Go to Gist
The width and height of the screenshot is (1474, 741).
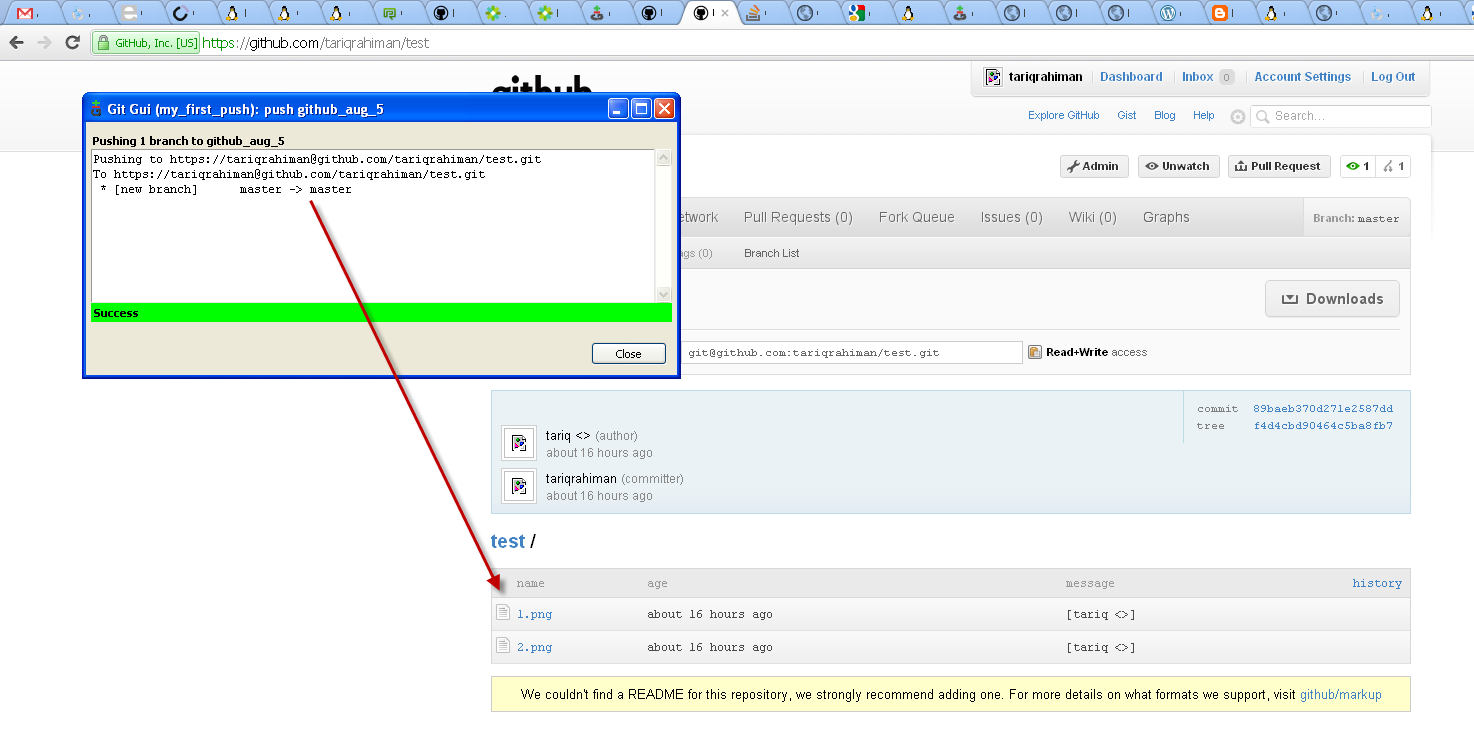point(1127,115)
